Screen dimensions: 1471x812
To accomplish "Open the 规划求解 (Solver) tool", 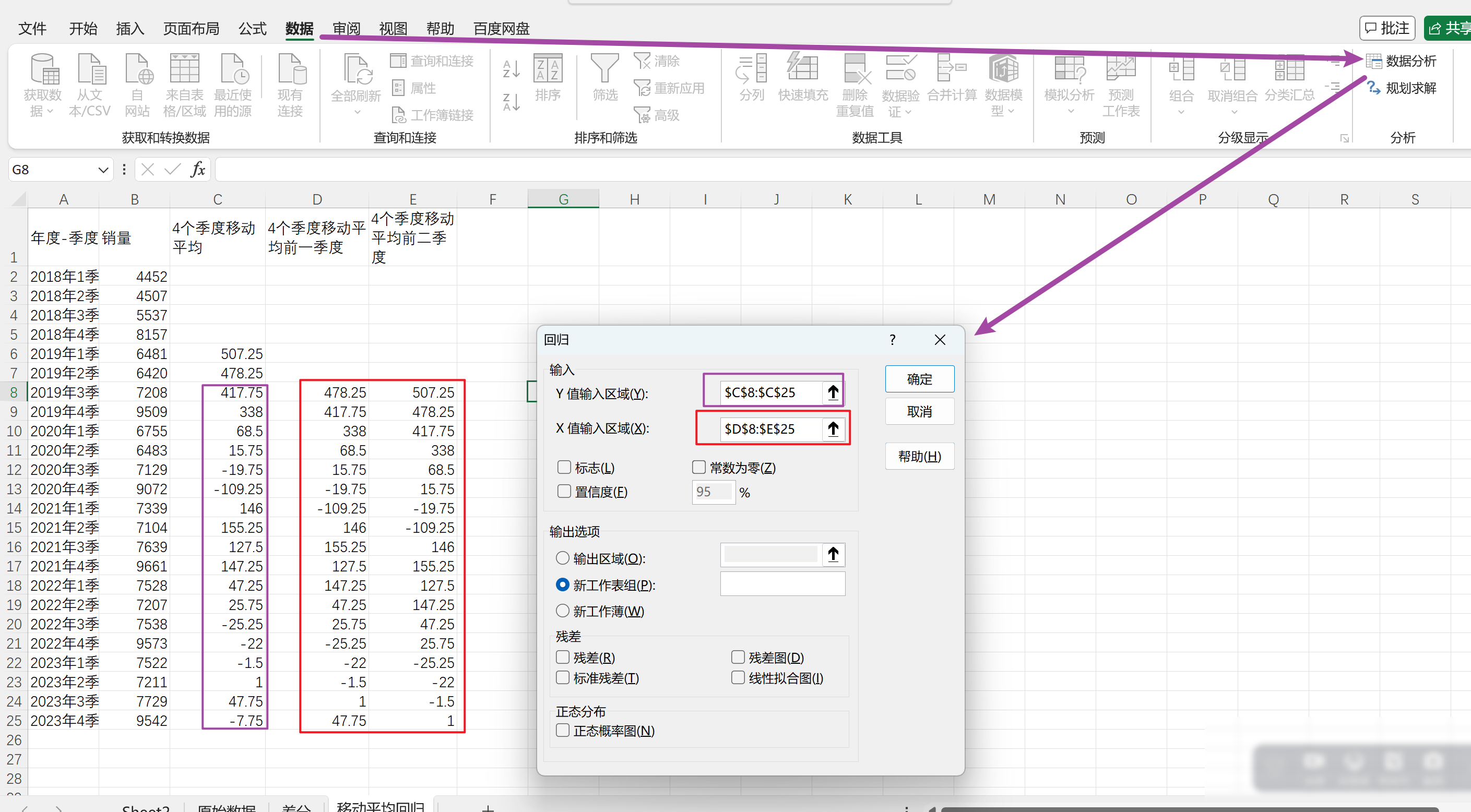I will click(1402, 89).
